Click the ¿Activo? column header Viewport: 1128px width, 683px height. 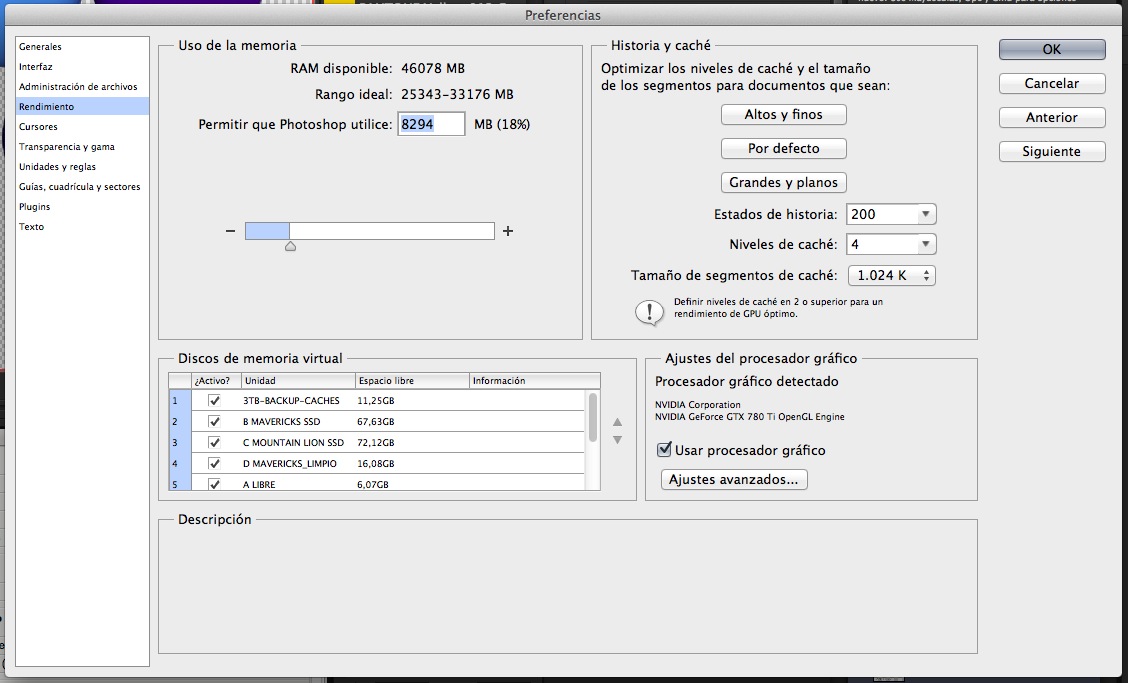point(216,381)
